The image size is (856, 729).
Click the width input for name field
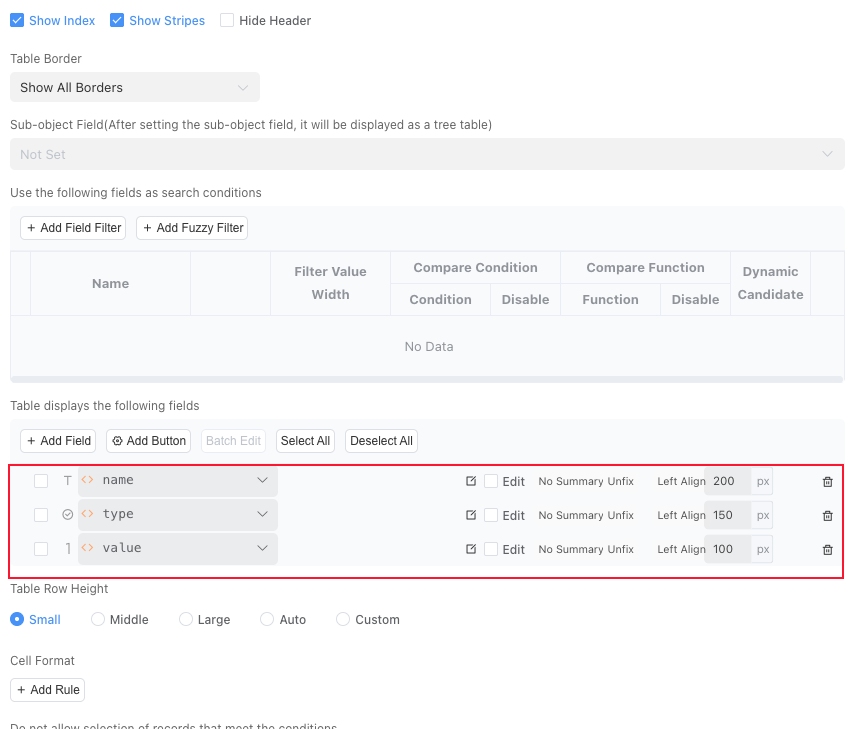727,481
